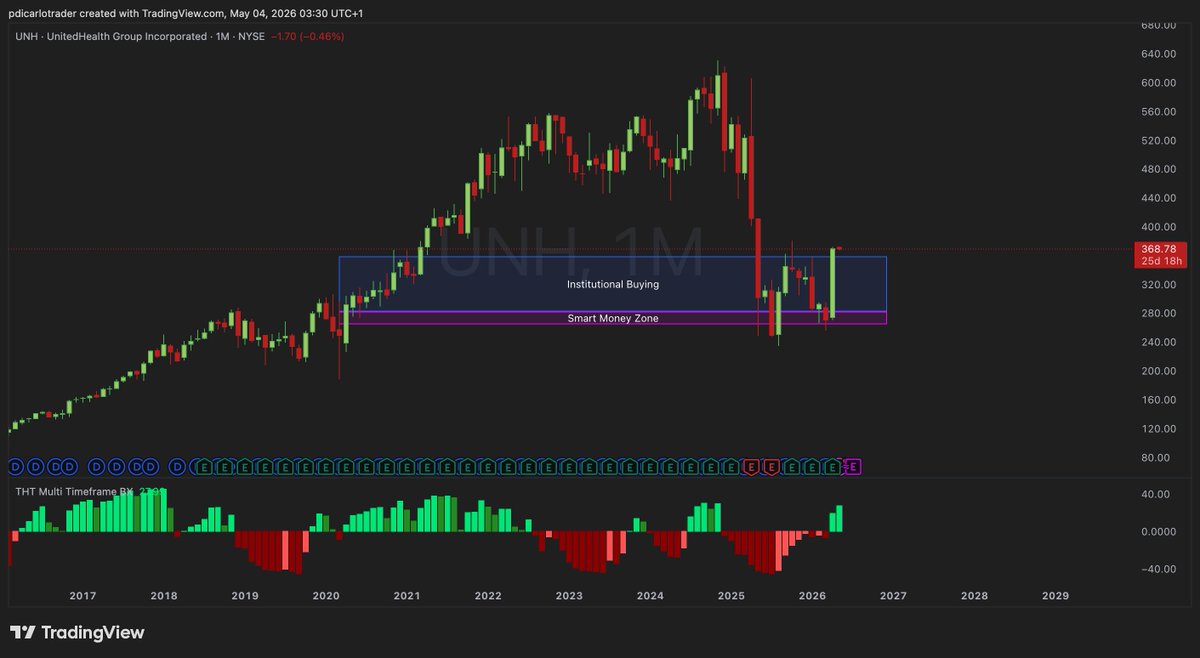This screenshot has height=658, width=1200.
Task: Click the 600.00 price axis label
Action: [x=1159, y=83]
